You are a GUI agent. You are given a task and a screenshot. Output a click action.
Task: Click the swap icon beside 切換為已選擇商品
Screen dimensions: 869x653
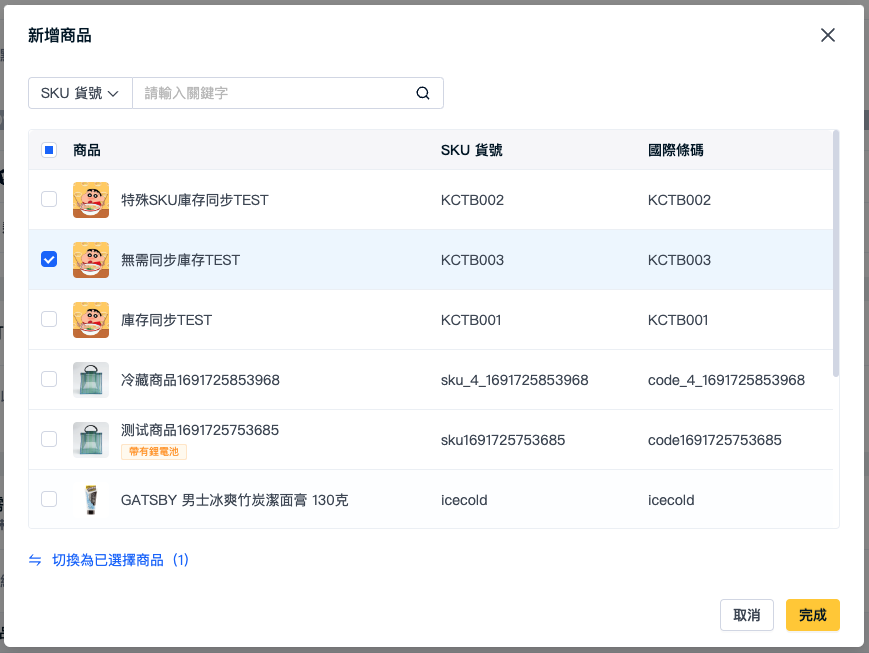pos(35,560)
